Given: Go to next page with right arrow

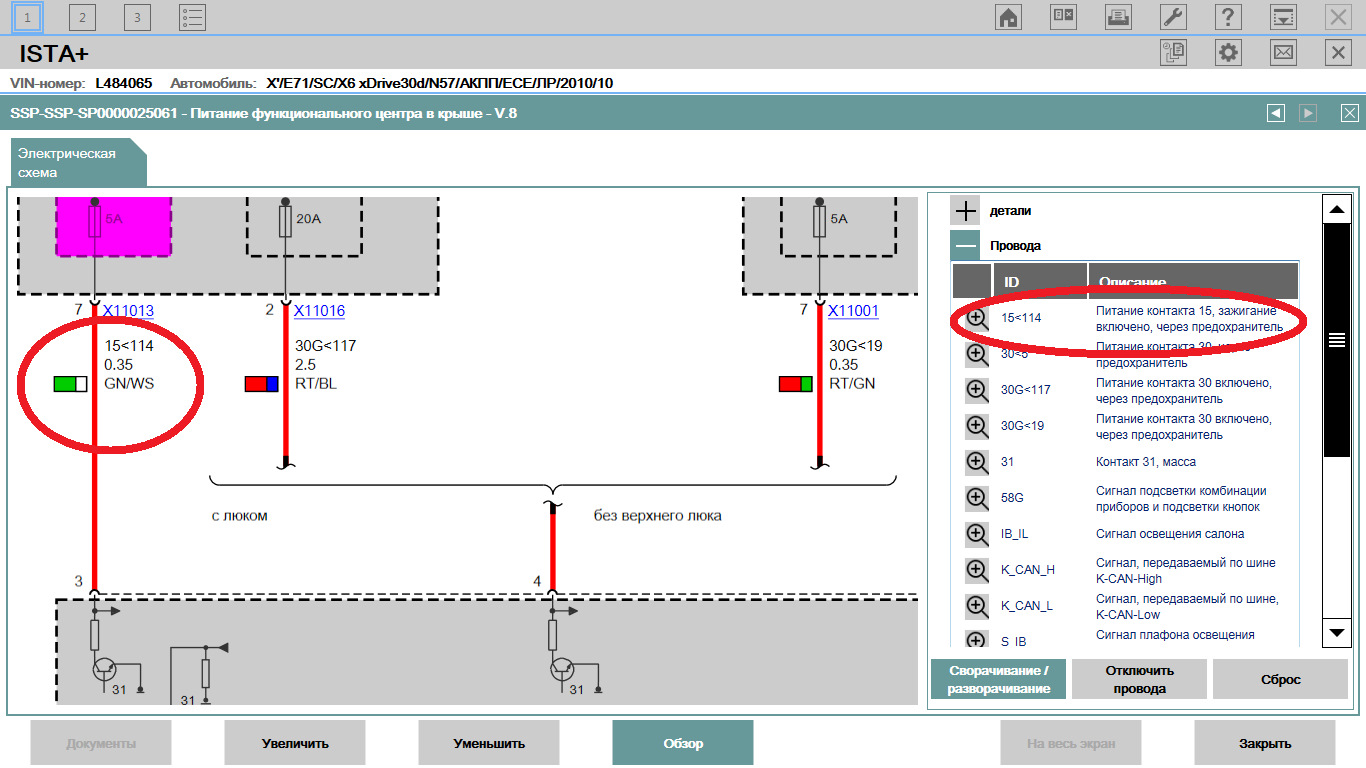Looking at the screenshot, I should point(1308,113).
